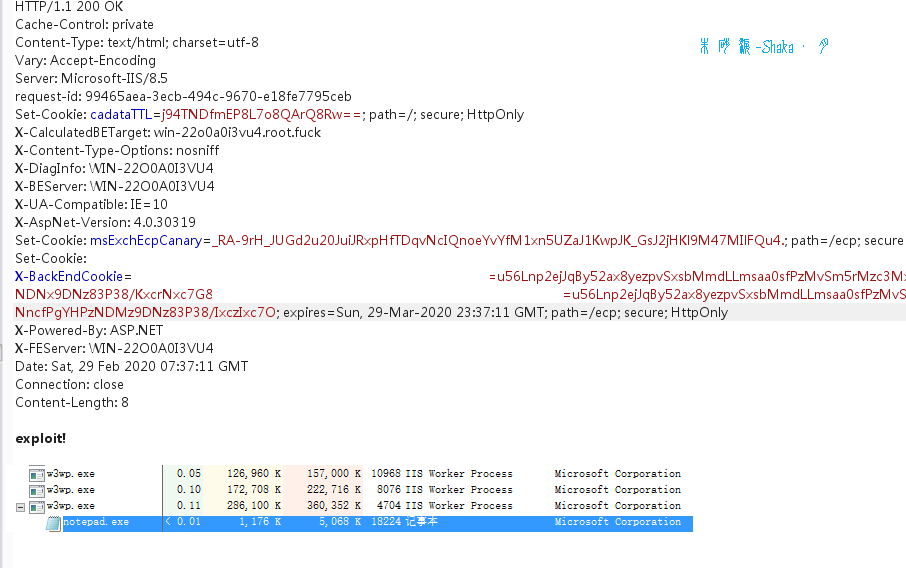This screenshot has height=568, width=906.
Task: Select the w3wp.exe row with PID 8076
Action: tap(355, 490)
